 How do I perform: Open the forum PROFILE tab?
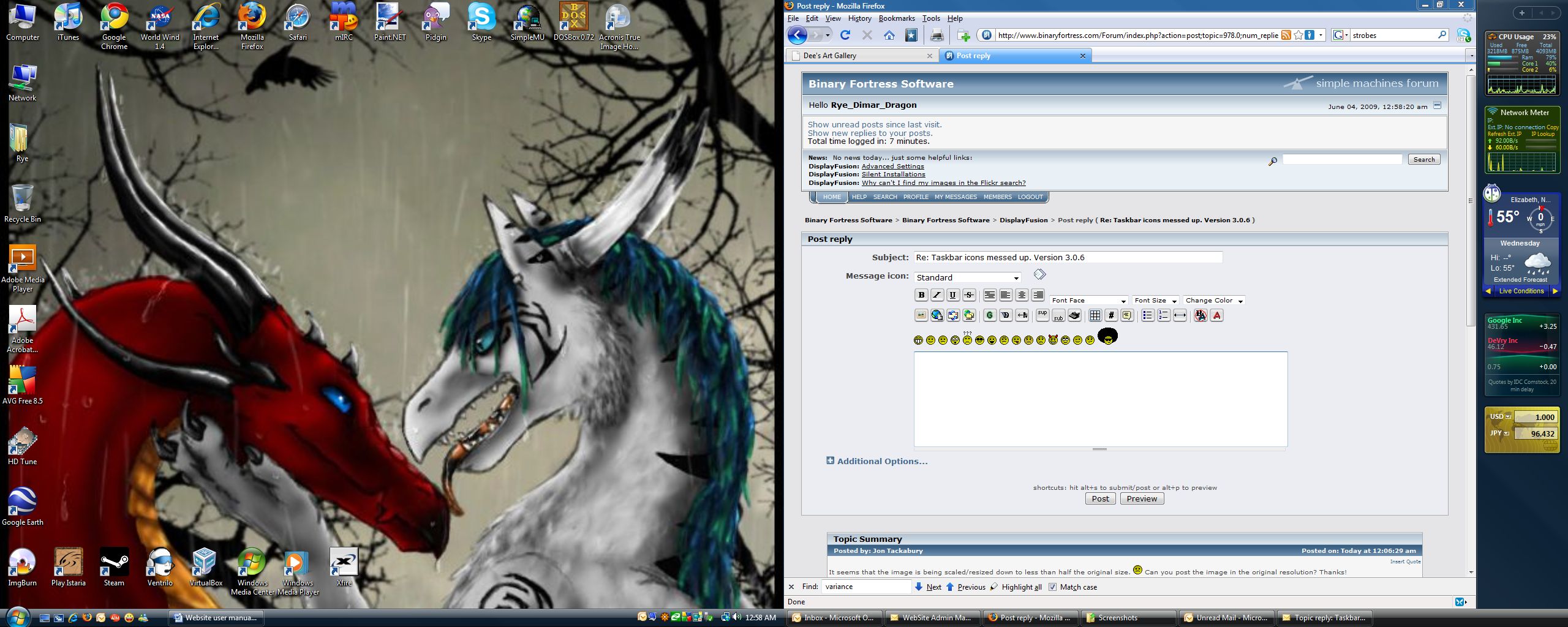pos(916,197)
